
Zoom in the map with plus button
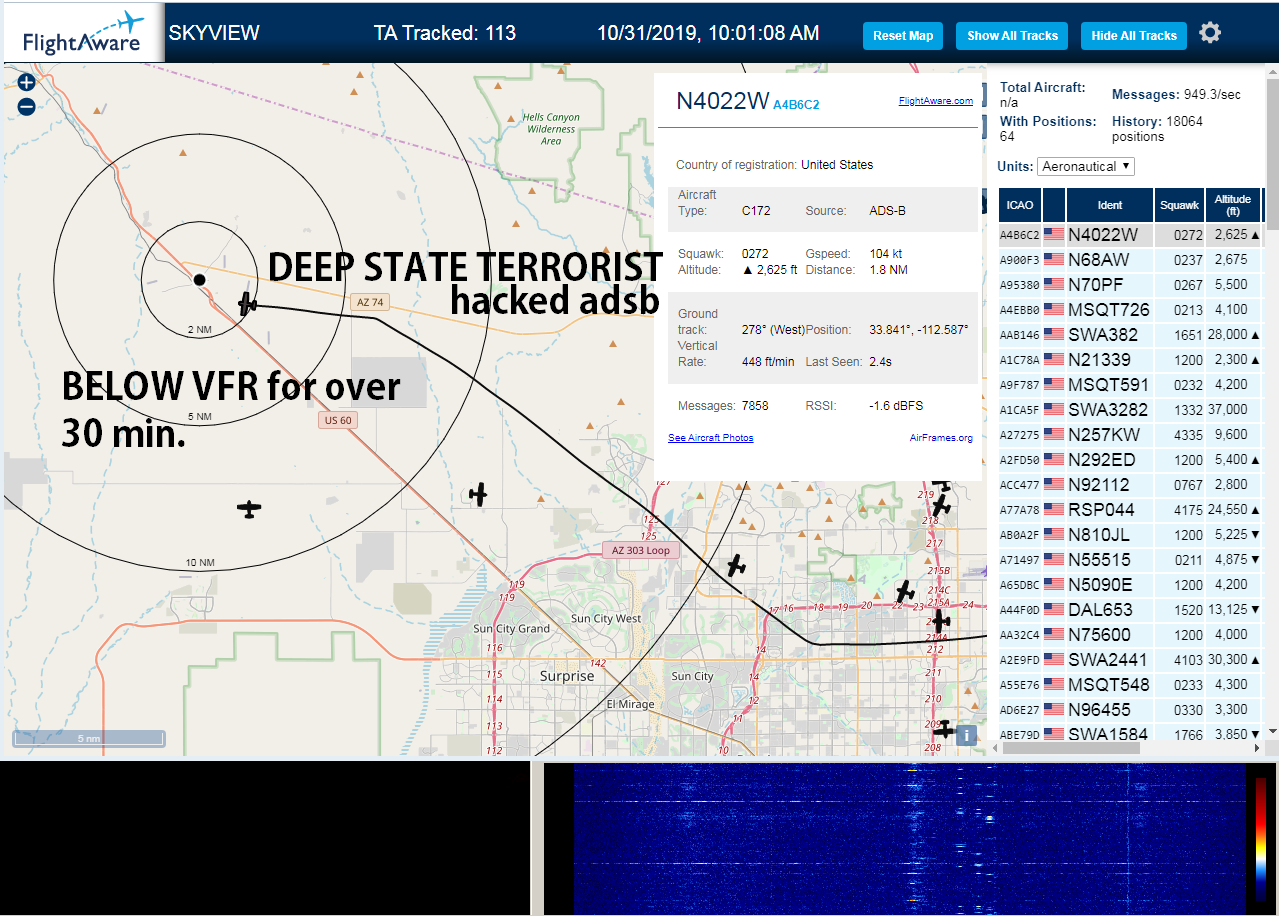point(26,83)
